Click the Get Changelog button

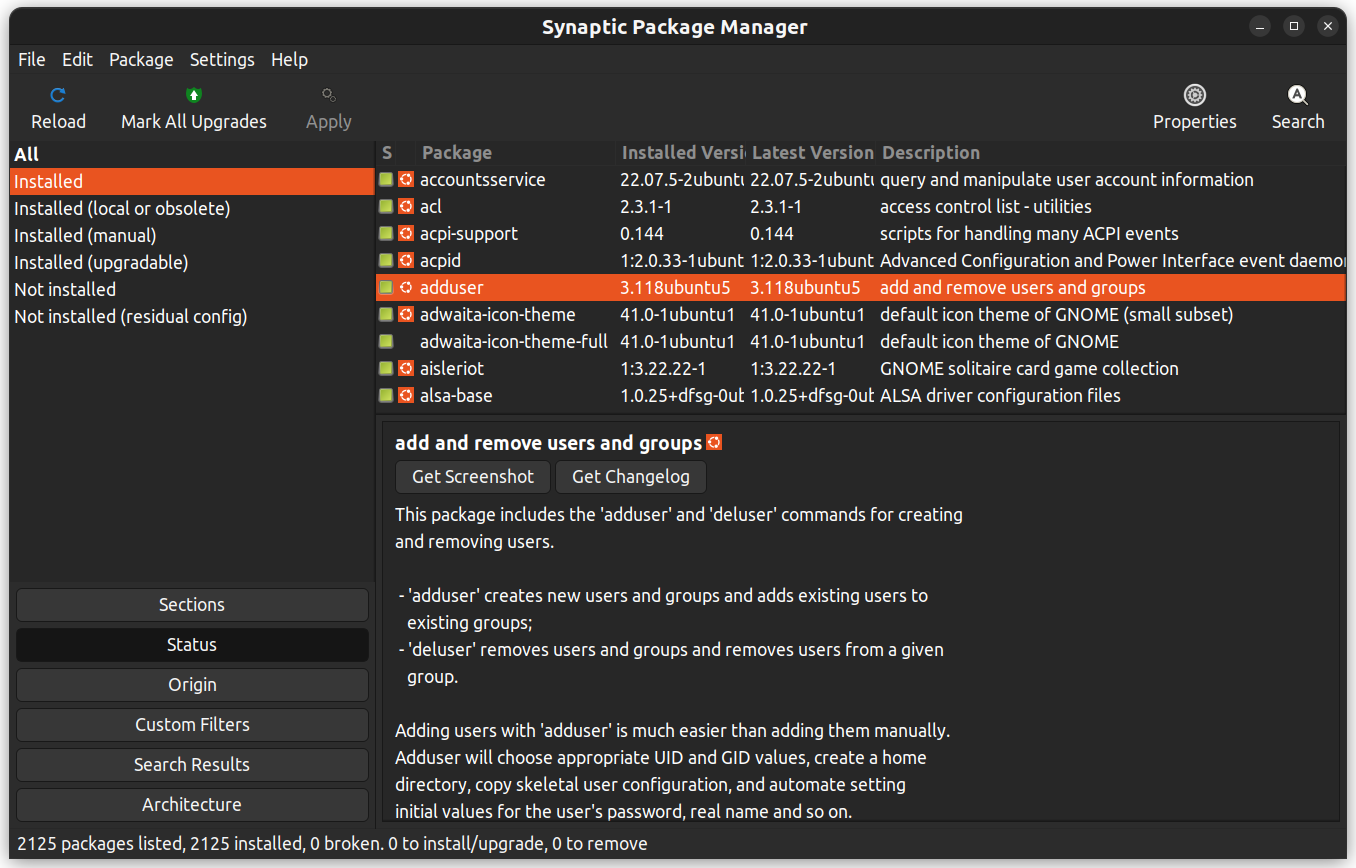631,477
